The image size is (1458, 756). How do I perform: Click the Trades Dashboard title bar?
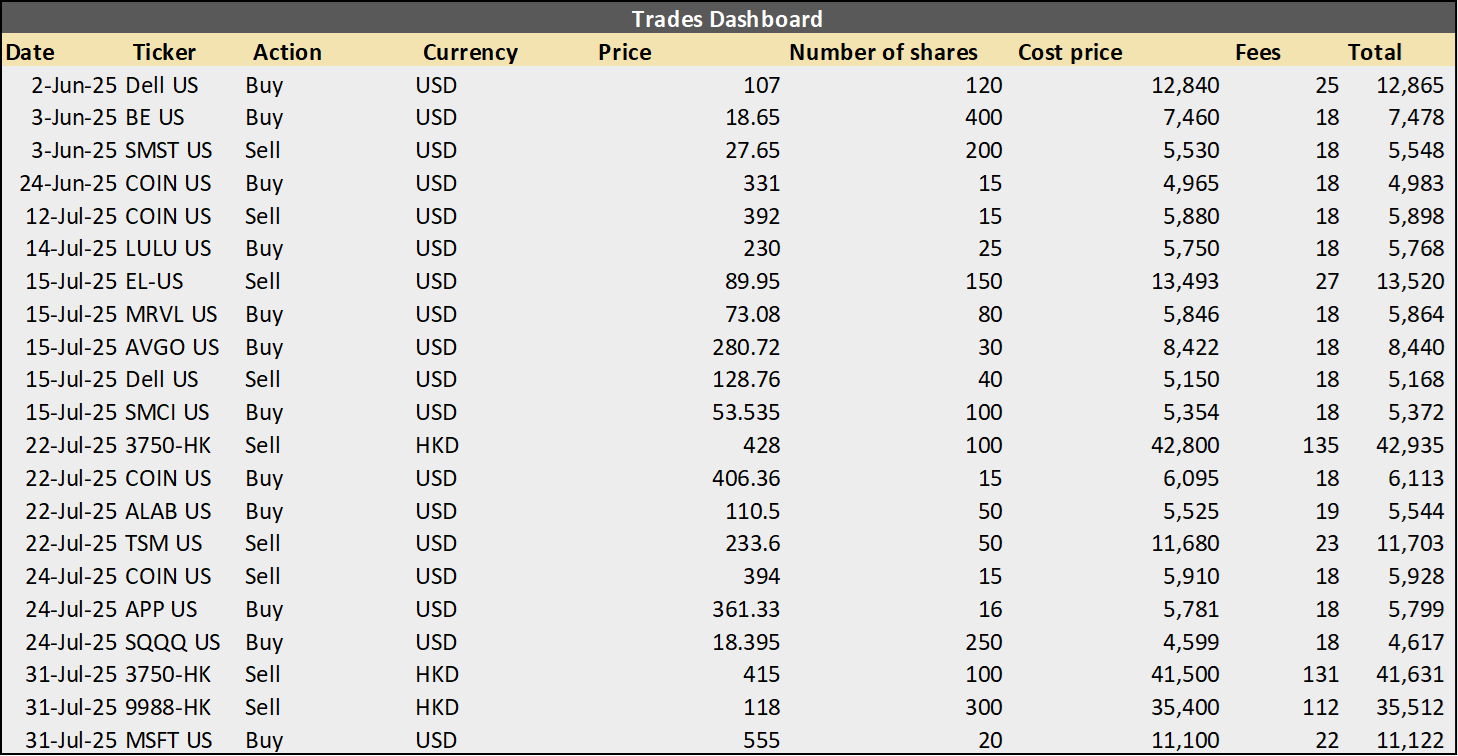(727, 18)
